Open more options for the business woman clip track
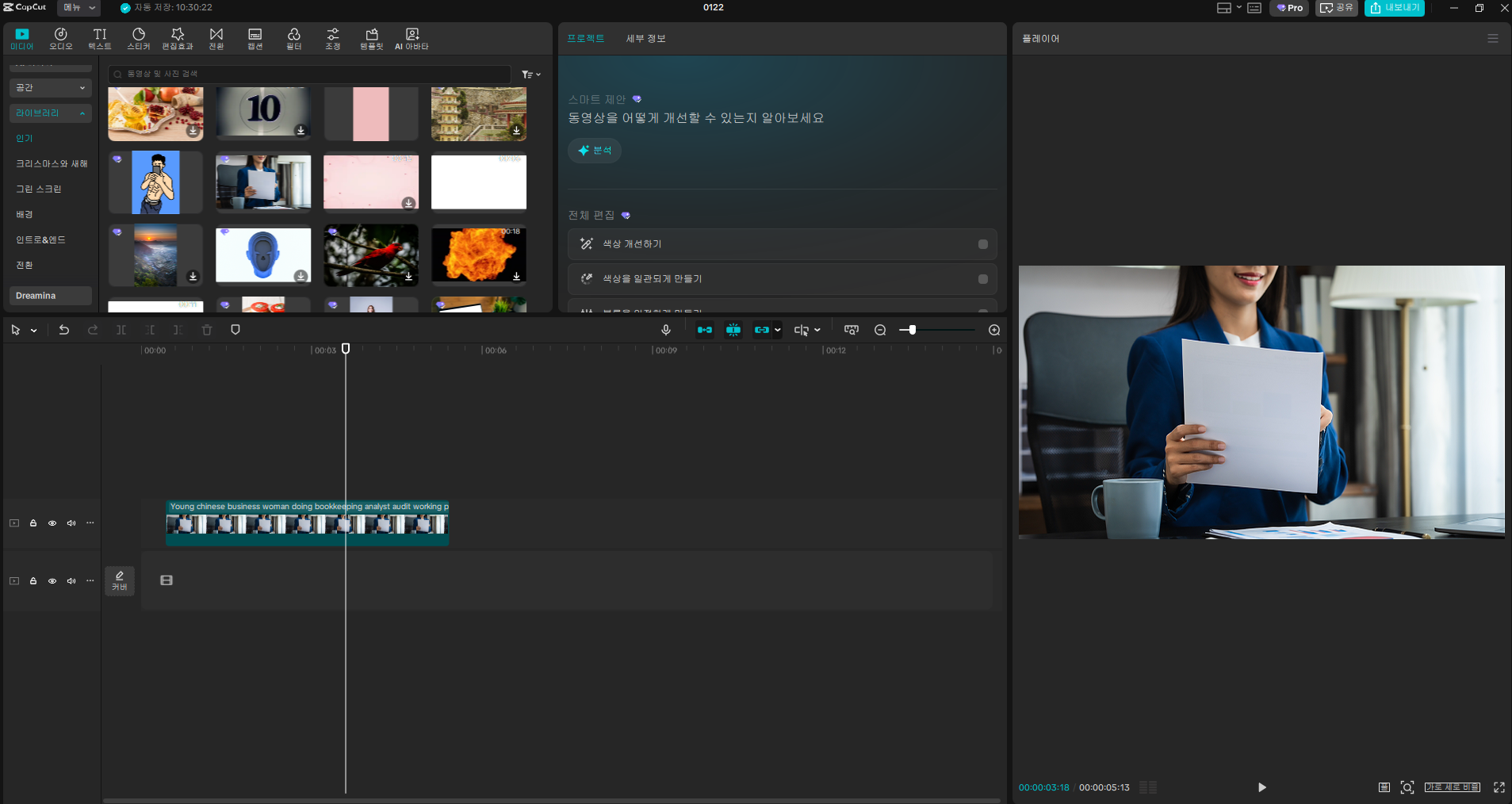Viewport: 1512px width, 804px height. [90, 523]
